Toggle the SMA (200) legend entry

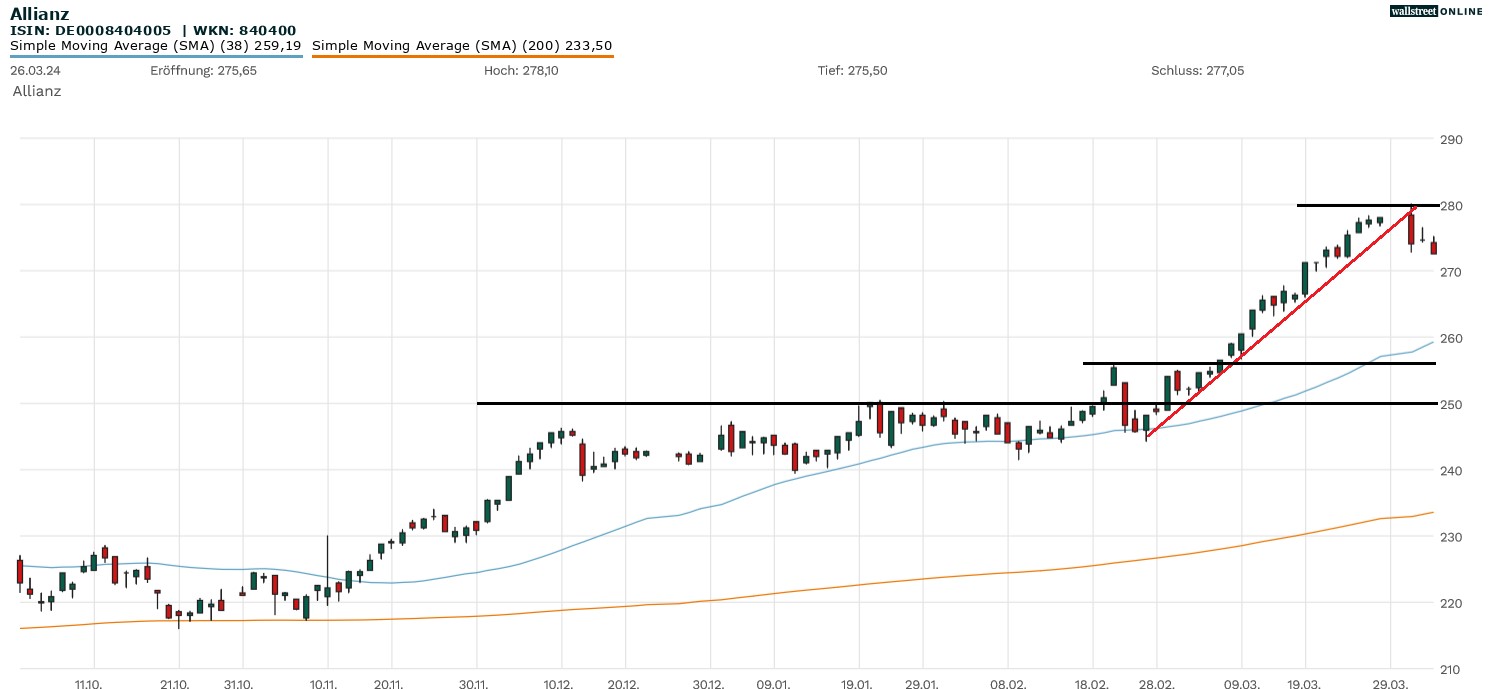click(462, 45)
